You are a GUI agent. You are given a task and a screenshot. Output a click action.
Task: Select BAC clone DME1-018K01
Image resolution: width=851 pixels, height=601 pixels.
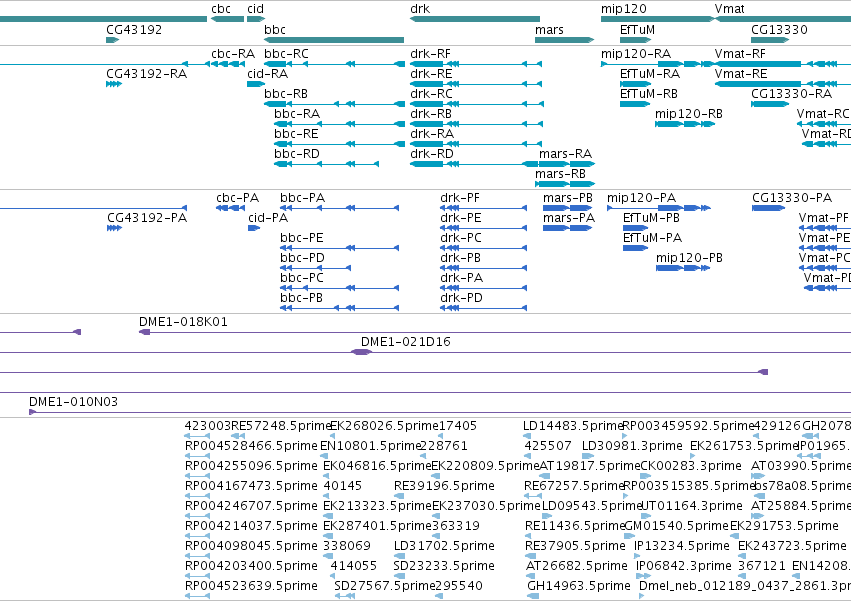point(495,332)
